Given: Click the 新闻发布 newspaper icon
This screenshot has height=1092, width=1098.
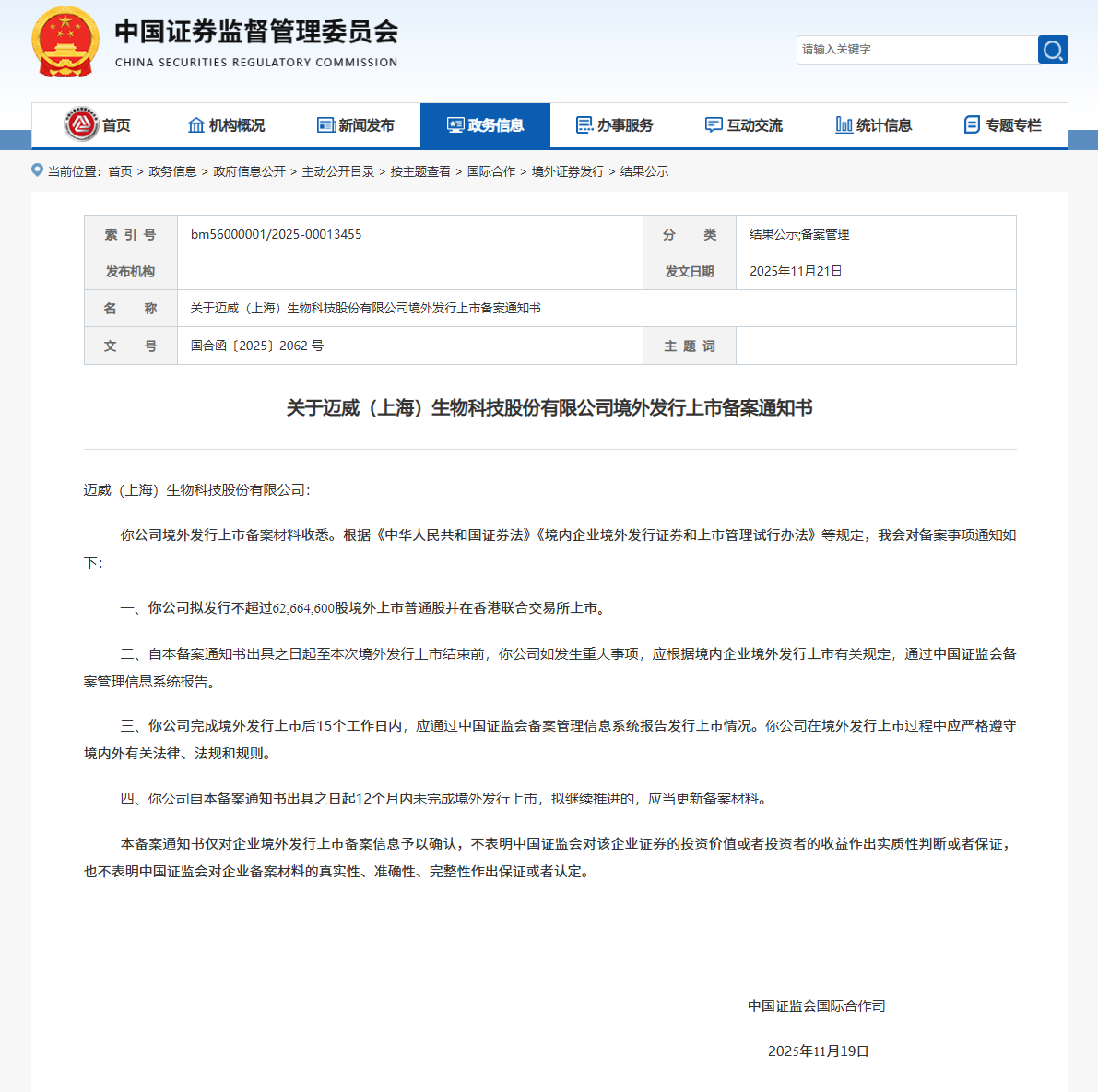Looking at the screenshot, I should click(325, 125).
